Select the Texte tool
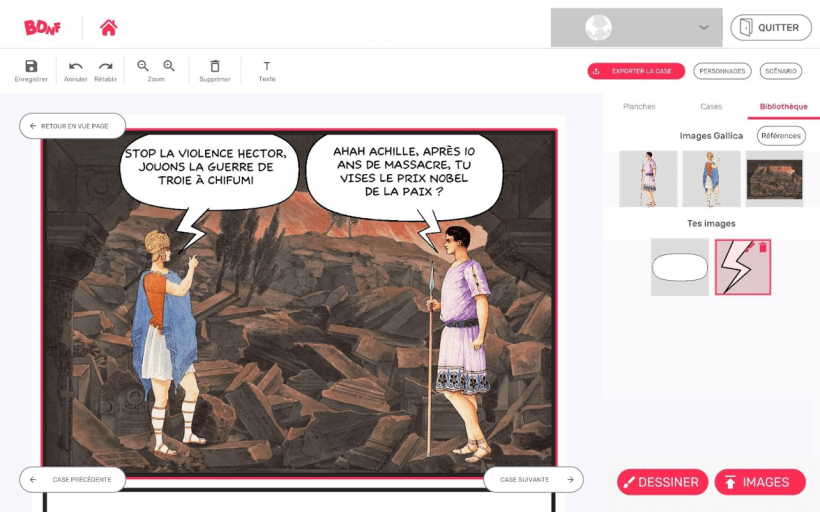820x512 pixels. click(x=267, y=67)
